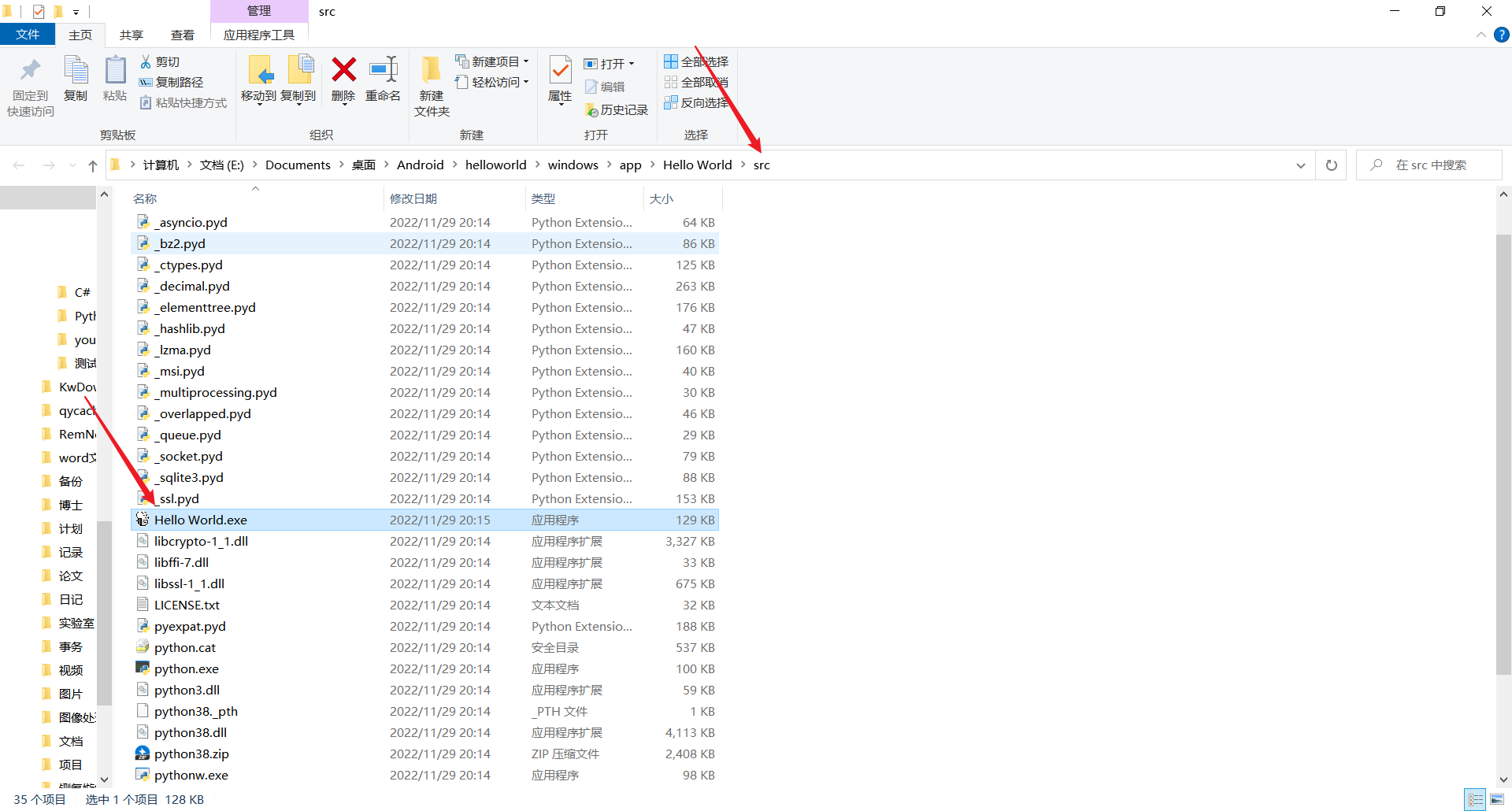Select the Rename icon in the ribbon

(x=384, y=70)
